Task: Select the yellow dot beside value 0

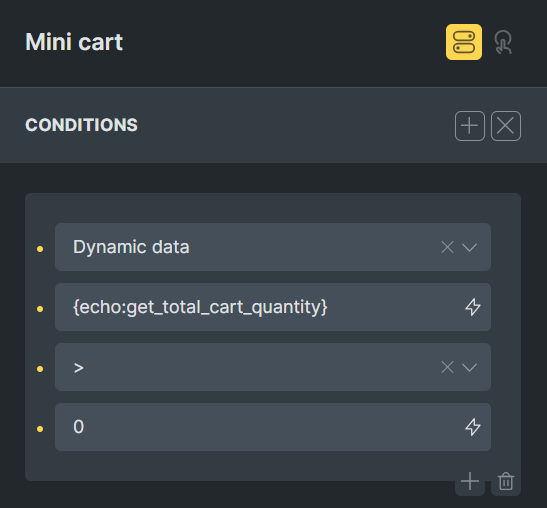Action: pos(40,429)
